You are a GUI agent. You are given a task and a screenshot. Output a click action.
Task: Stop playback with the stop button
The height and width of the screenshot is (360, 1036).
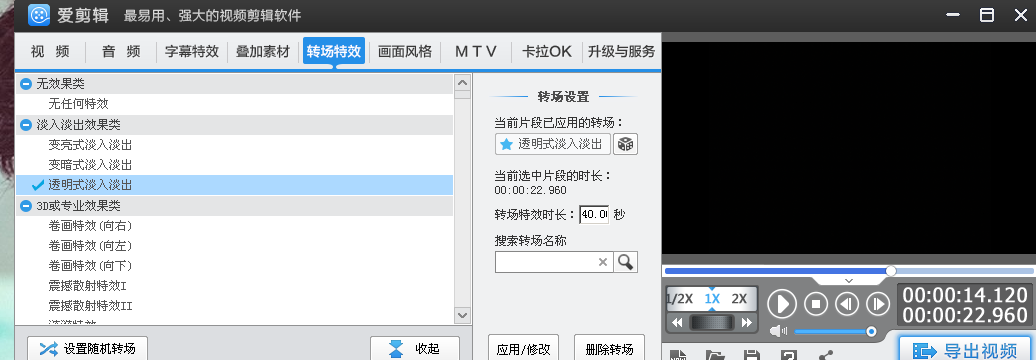(x=816, y=304)
